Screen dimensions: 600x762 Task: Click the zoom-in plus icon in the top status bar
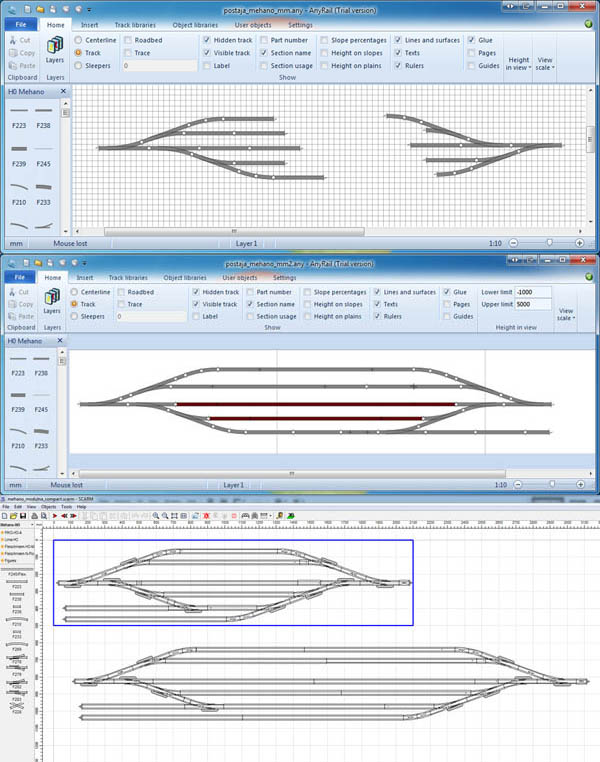click(580, 243)
